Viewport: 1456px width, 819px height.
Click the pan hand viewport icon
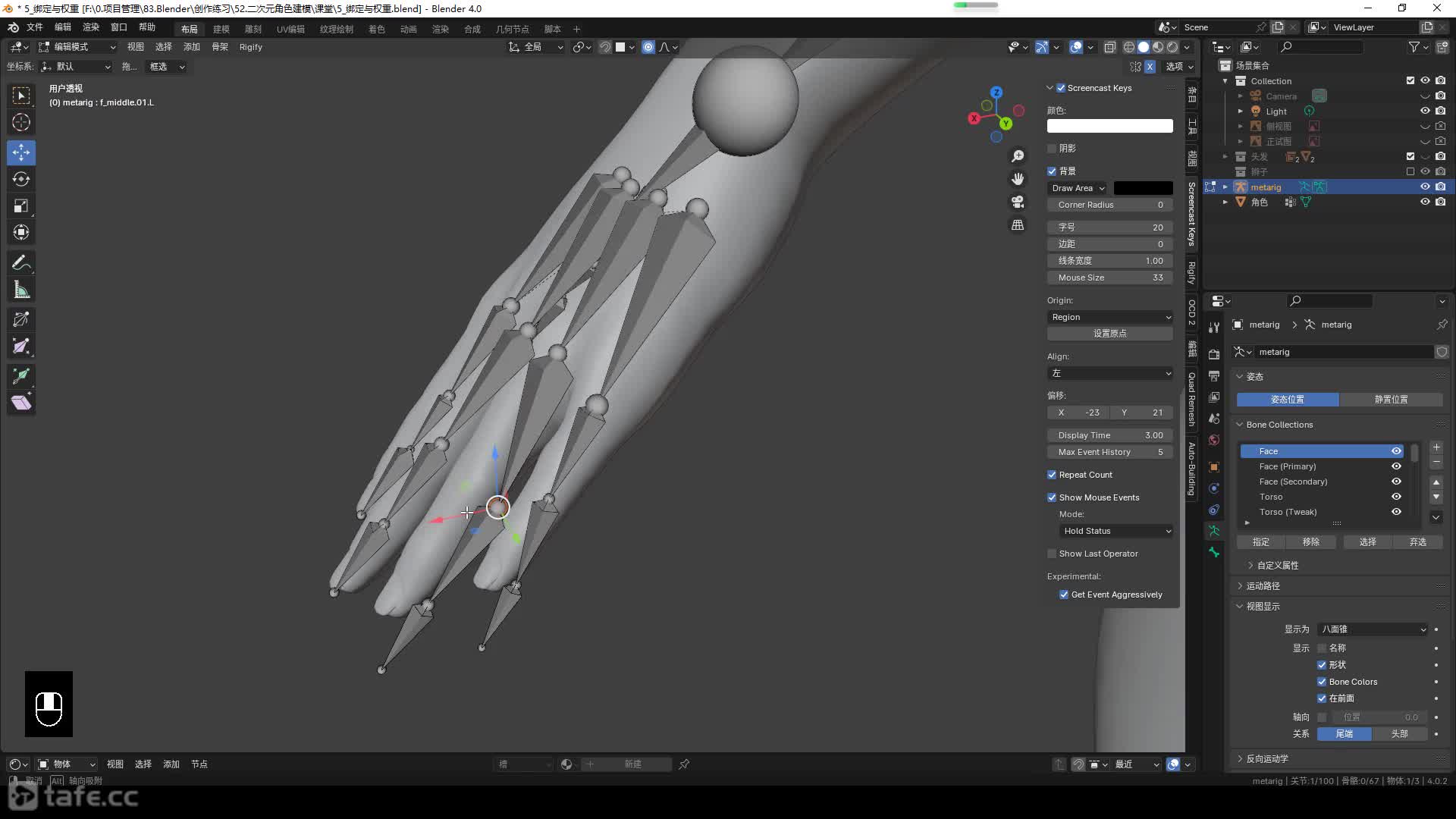point(1018,179)
